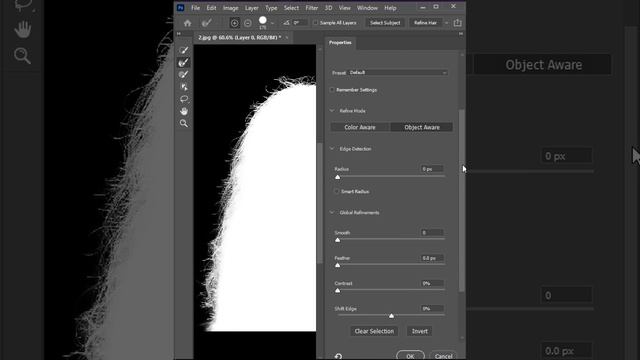Select the Hand tool in toolbar

click(184, 111)
